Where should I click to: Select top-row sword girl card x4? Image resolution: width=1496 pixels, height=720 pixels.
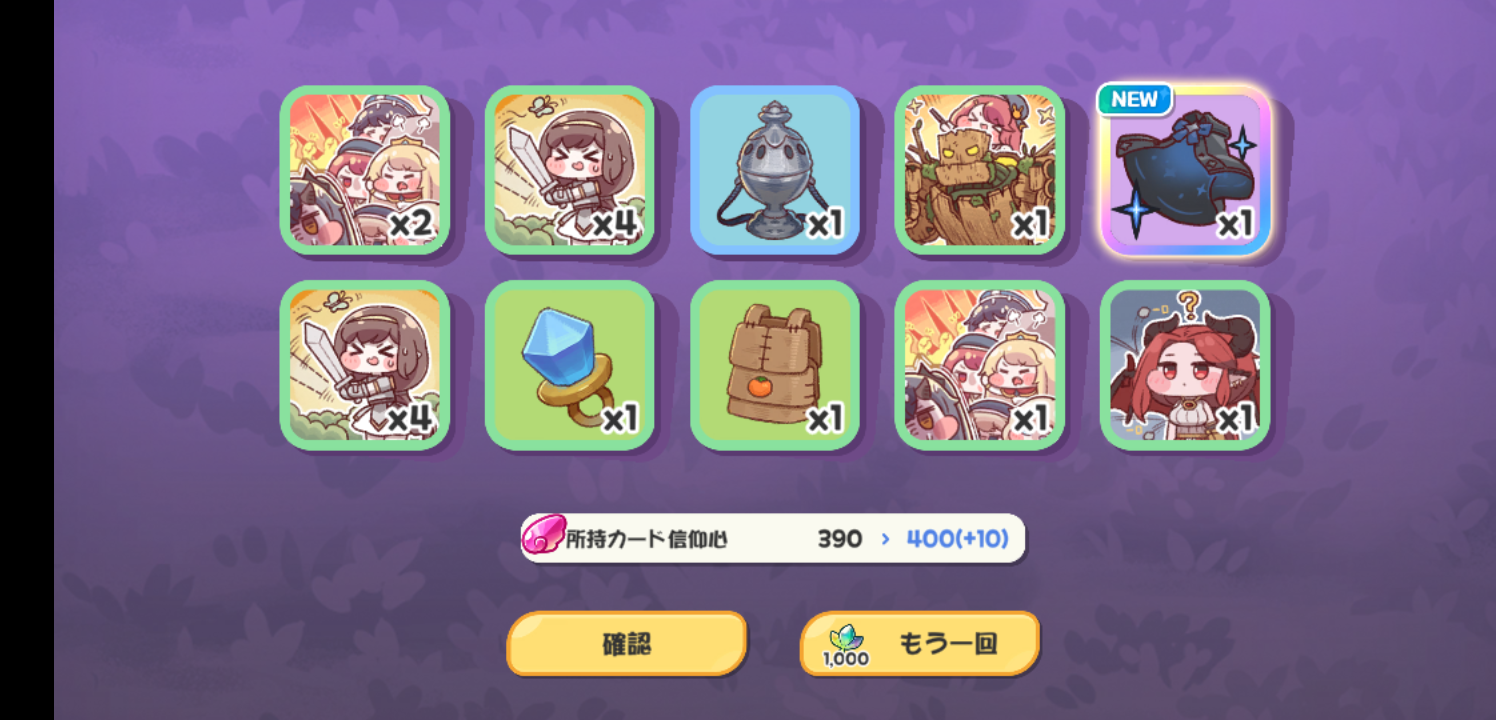[x=570, y=169]
